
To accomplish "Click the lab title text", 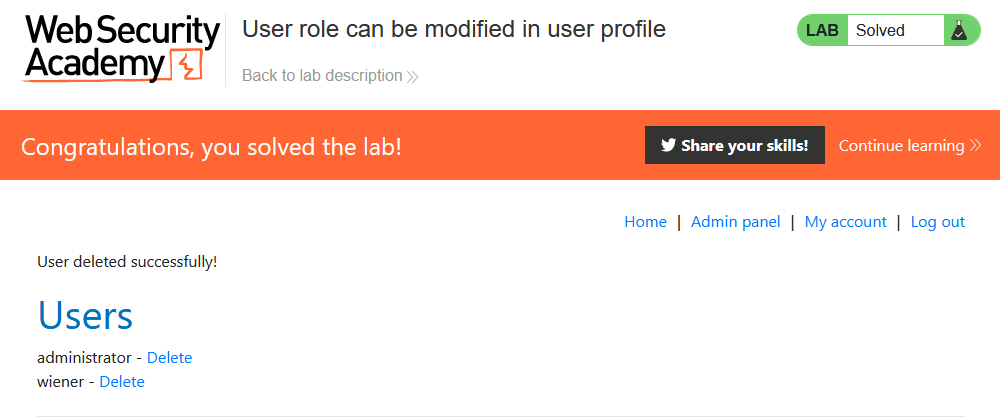I will 454,29.
